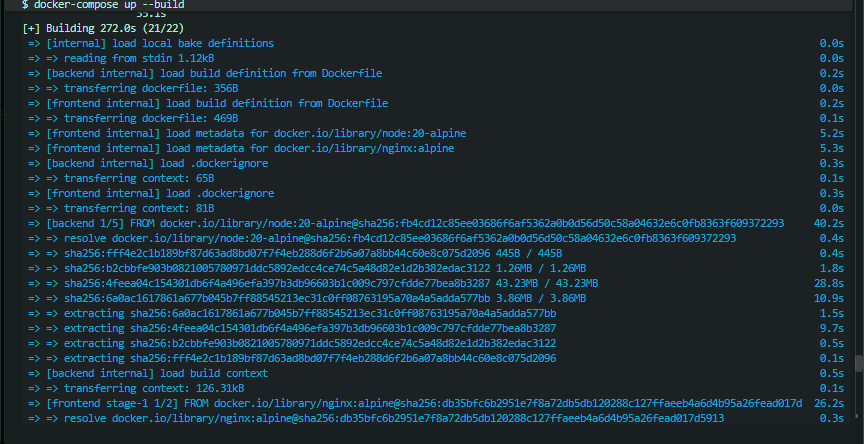
Task: Click sha256:6a0ac1617 download line with 3.86MB
Action: 307,298
